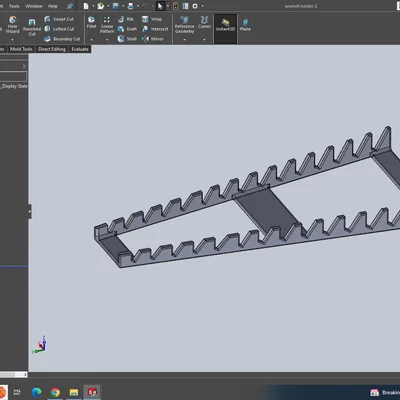Select the Wrap feature tool
The image size is (400, 400).
[152, 19]
